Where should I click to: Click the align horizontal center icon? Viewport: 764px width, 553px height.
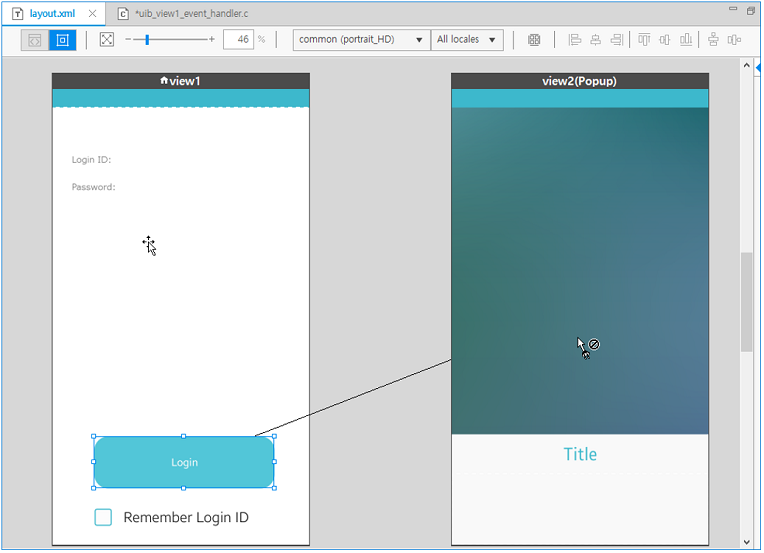pyautogui.click(x=596, y=40)
